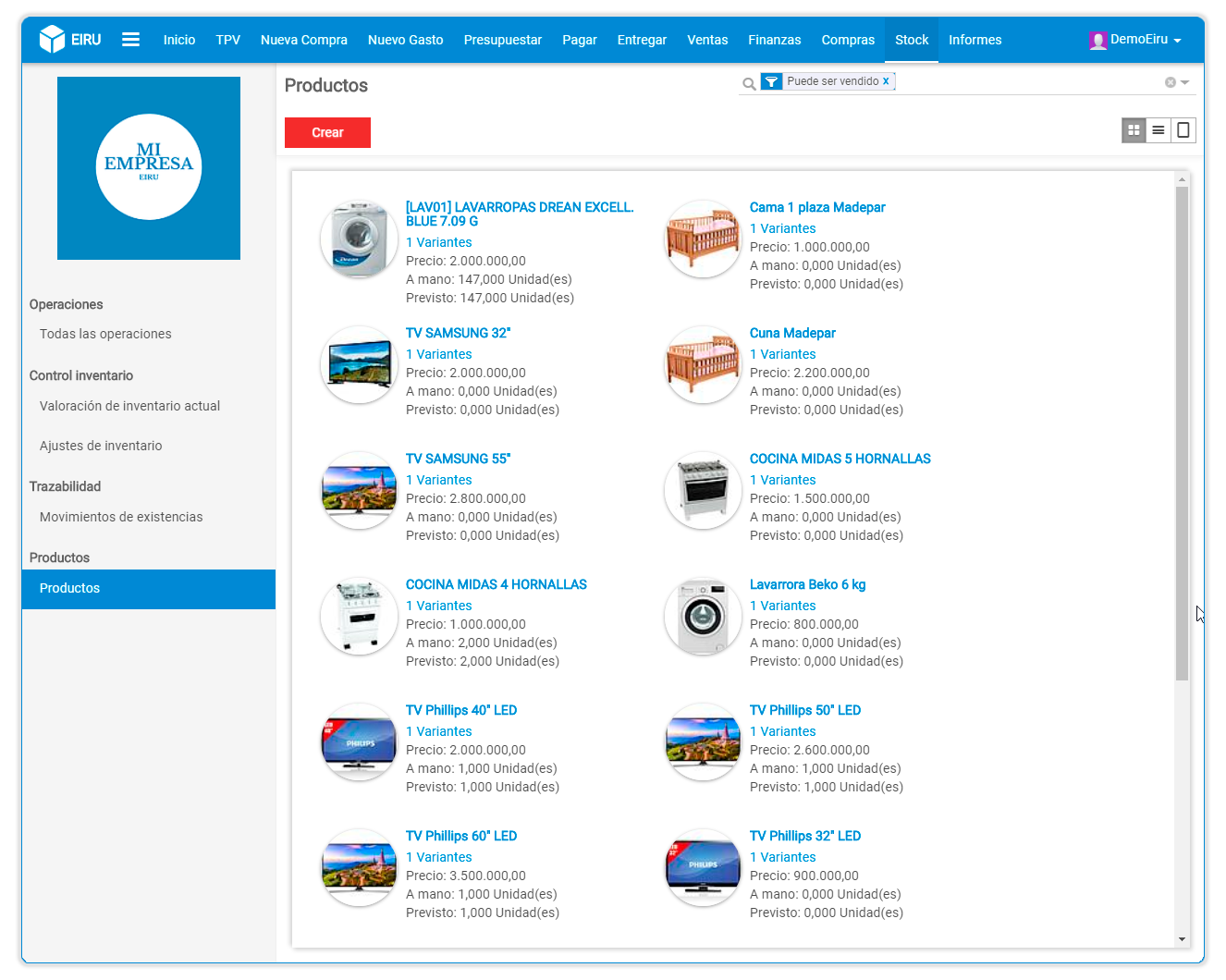This screenshot has height=980, width=1226.
Task: Click 'Precio: 3.500.000,00' on TV Phillips 60
Action: coord(466,876)
